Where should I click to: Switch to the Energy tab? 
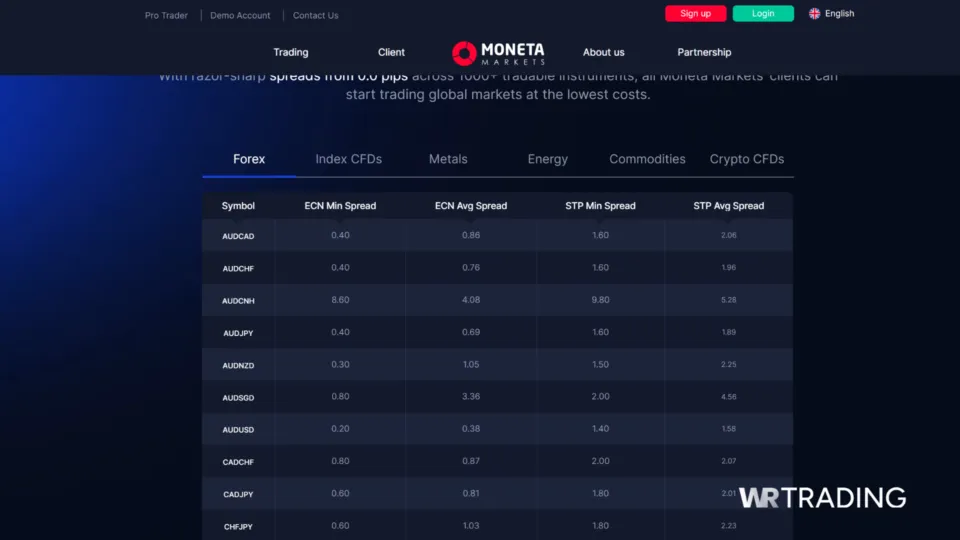(547, 159)
